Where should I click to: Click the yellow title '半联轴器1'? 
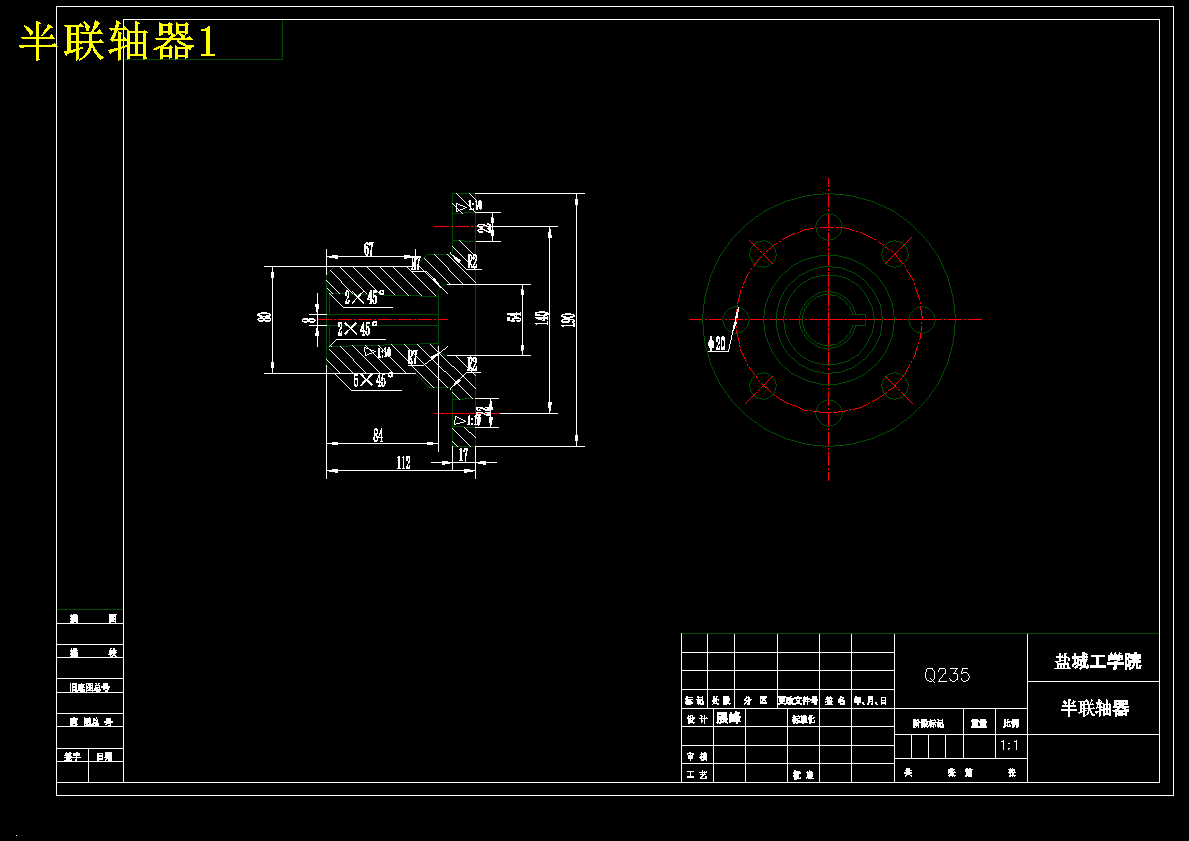pos(118,41)
